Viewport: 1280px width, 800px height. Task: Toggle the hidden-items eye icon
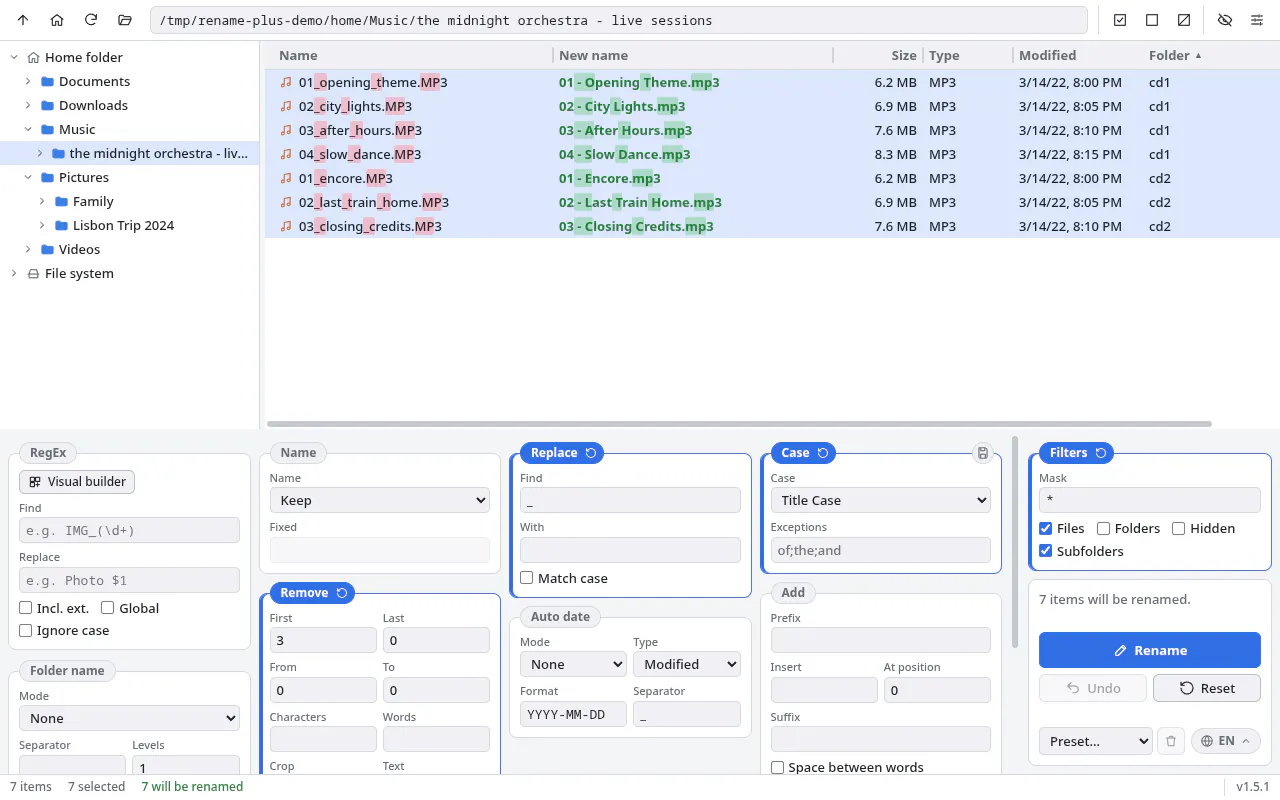tap(1225, 20)
